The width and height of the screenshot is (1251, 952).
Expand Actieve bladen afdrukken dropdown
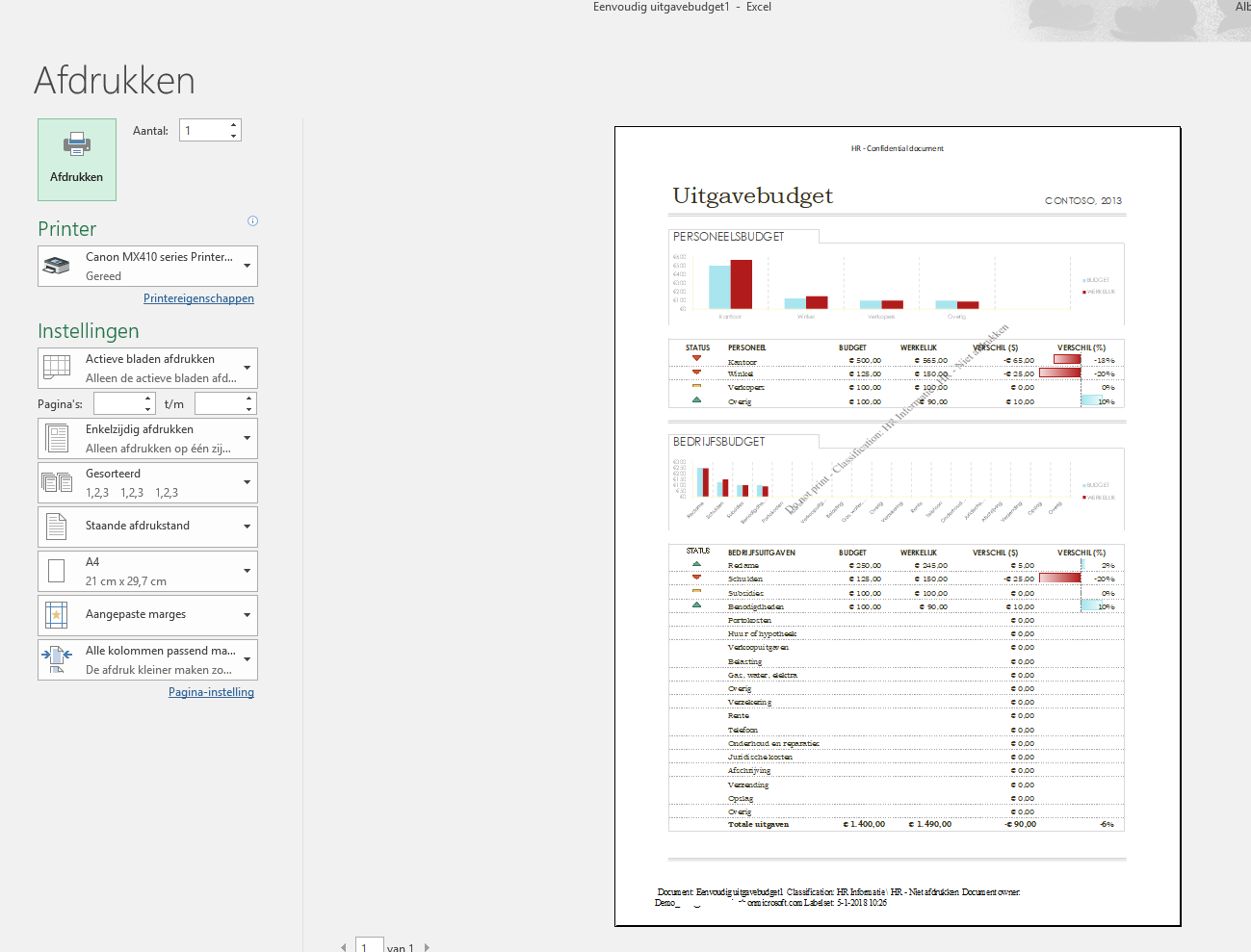(148, 369)
